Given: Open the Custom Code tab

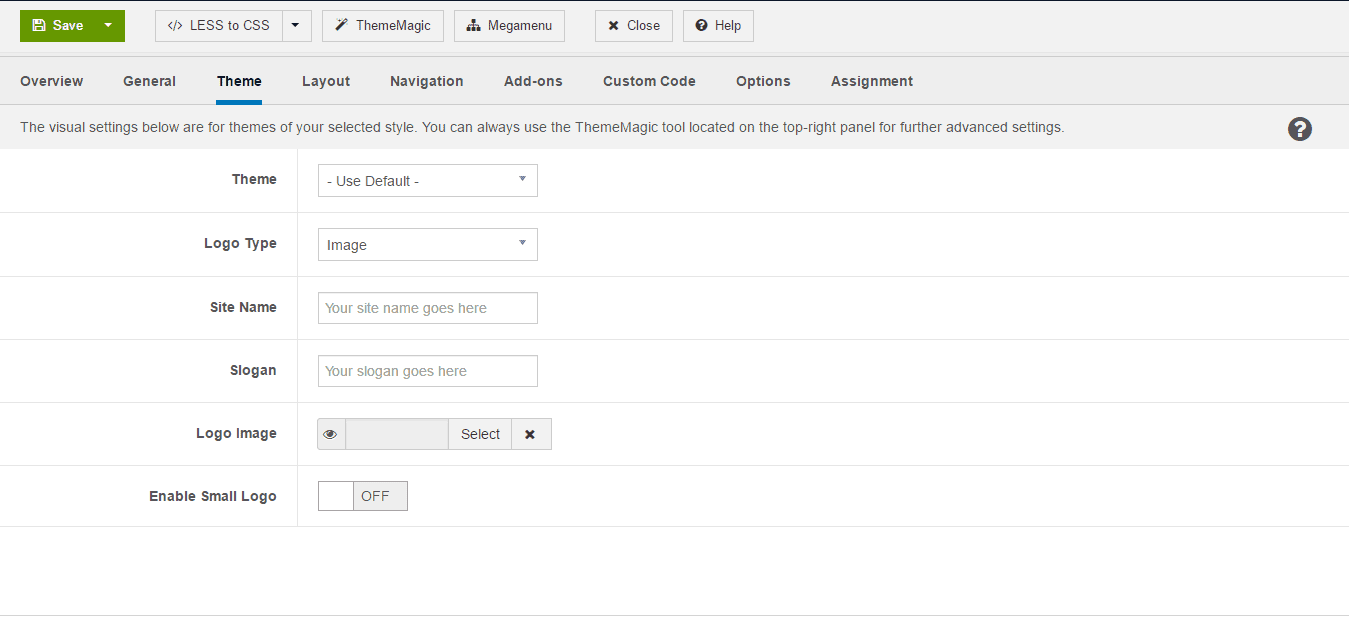Looking at the screenshot, I should click(649, 81).
